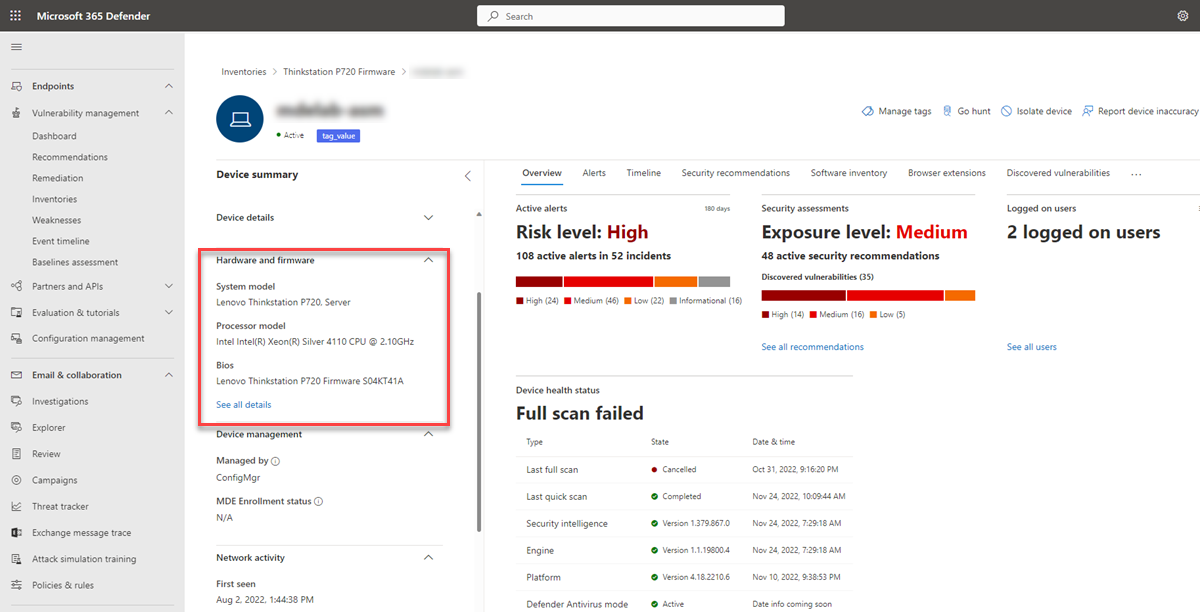Collapse the Endpoints section chevron
The height and width of the screenshot is (612, 1200).
(x=169, y=86)
